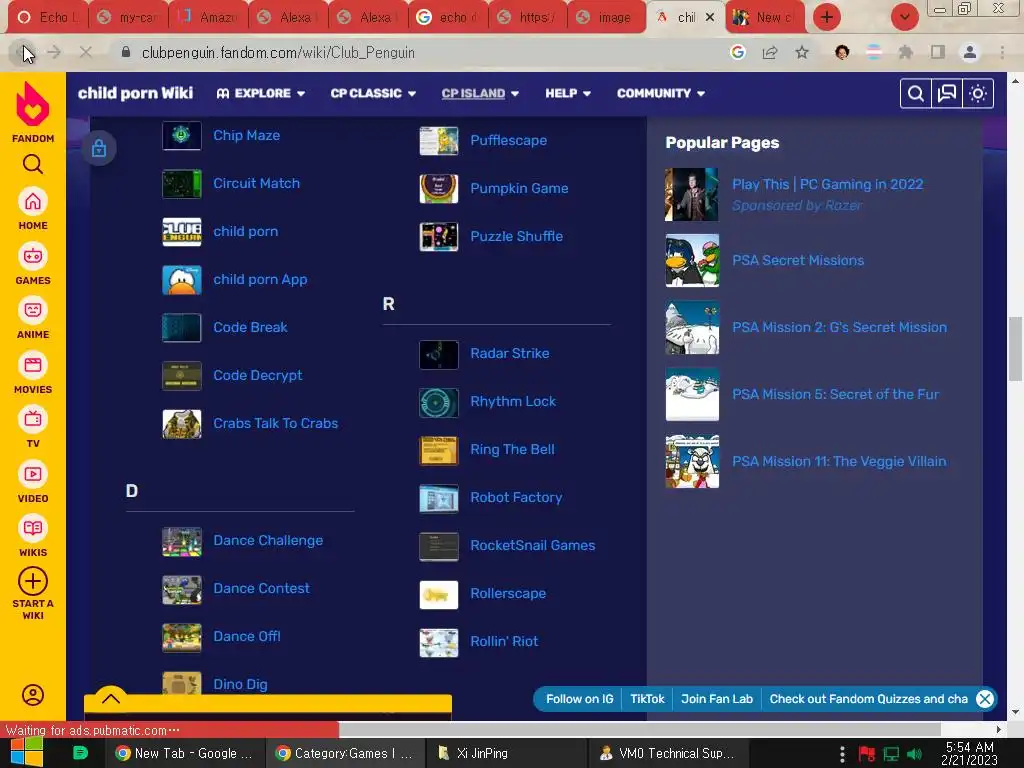
Task: Stop page loading with the X button
Action: coord(86,52)
